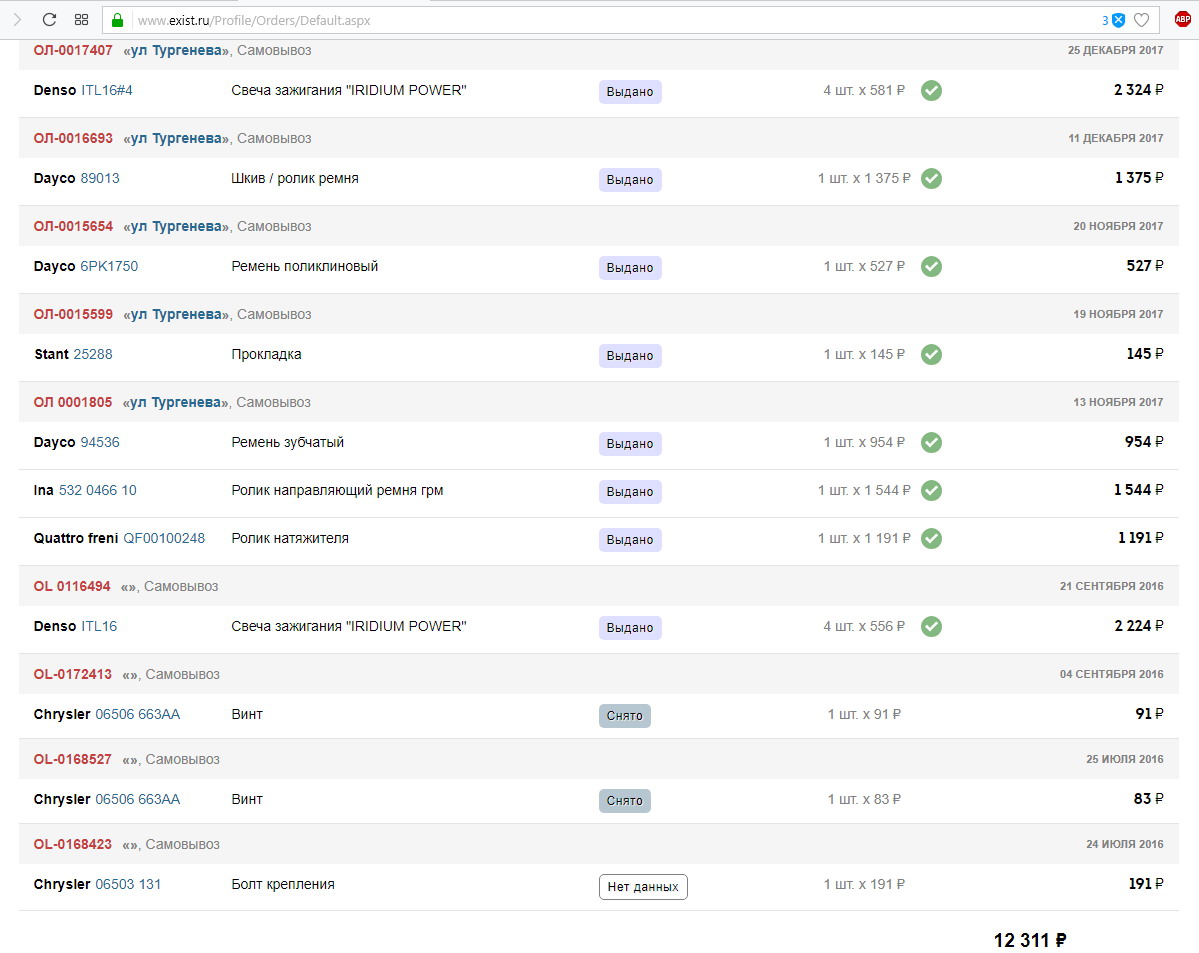The image size is (1199, 953).
Task: Click the Болт крепления description
Action: (283, 884)
